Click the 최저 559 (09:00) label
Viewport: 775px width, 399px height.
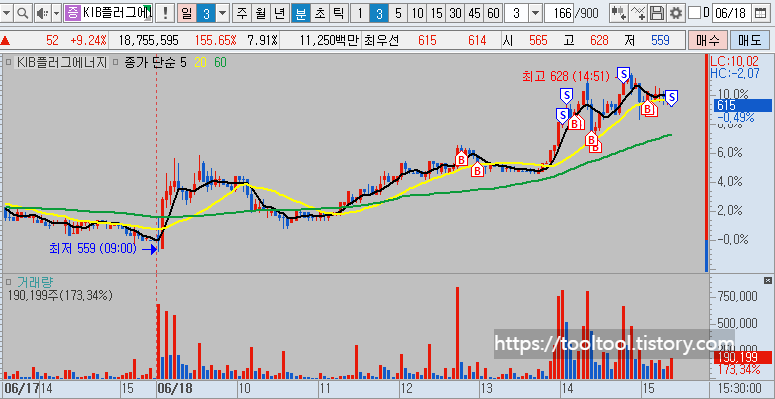pyautogui.click(x=92, y=248)
